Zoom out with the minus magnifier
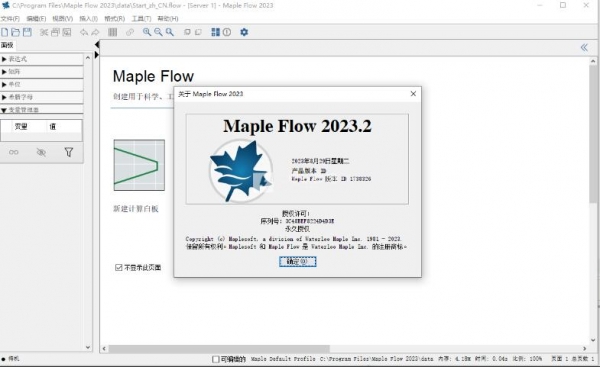 pyautogui.click(x=158, y=32)
